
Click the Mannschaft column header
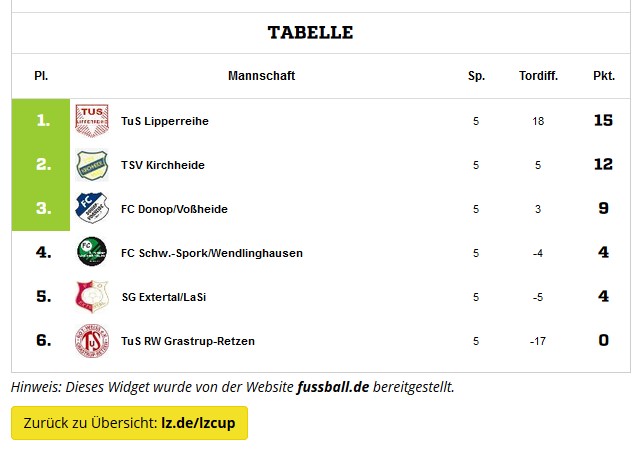click(x=262, y=76)
